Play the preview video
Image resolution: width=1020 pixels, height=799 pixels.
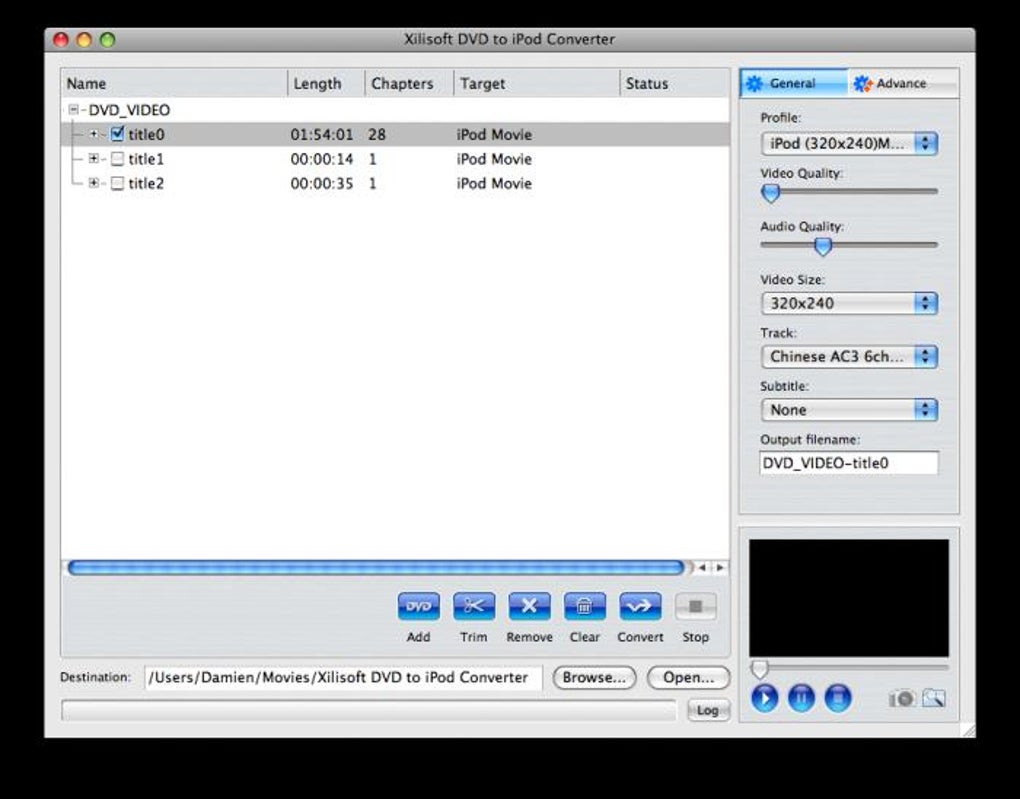pyautogui.click(x=764, y=698)
